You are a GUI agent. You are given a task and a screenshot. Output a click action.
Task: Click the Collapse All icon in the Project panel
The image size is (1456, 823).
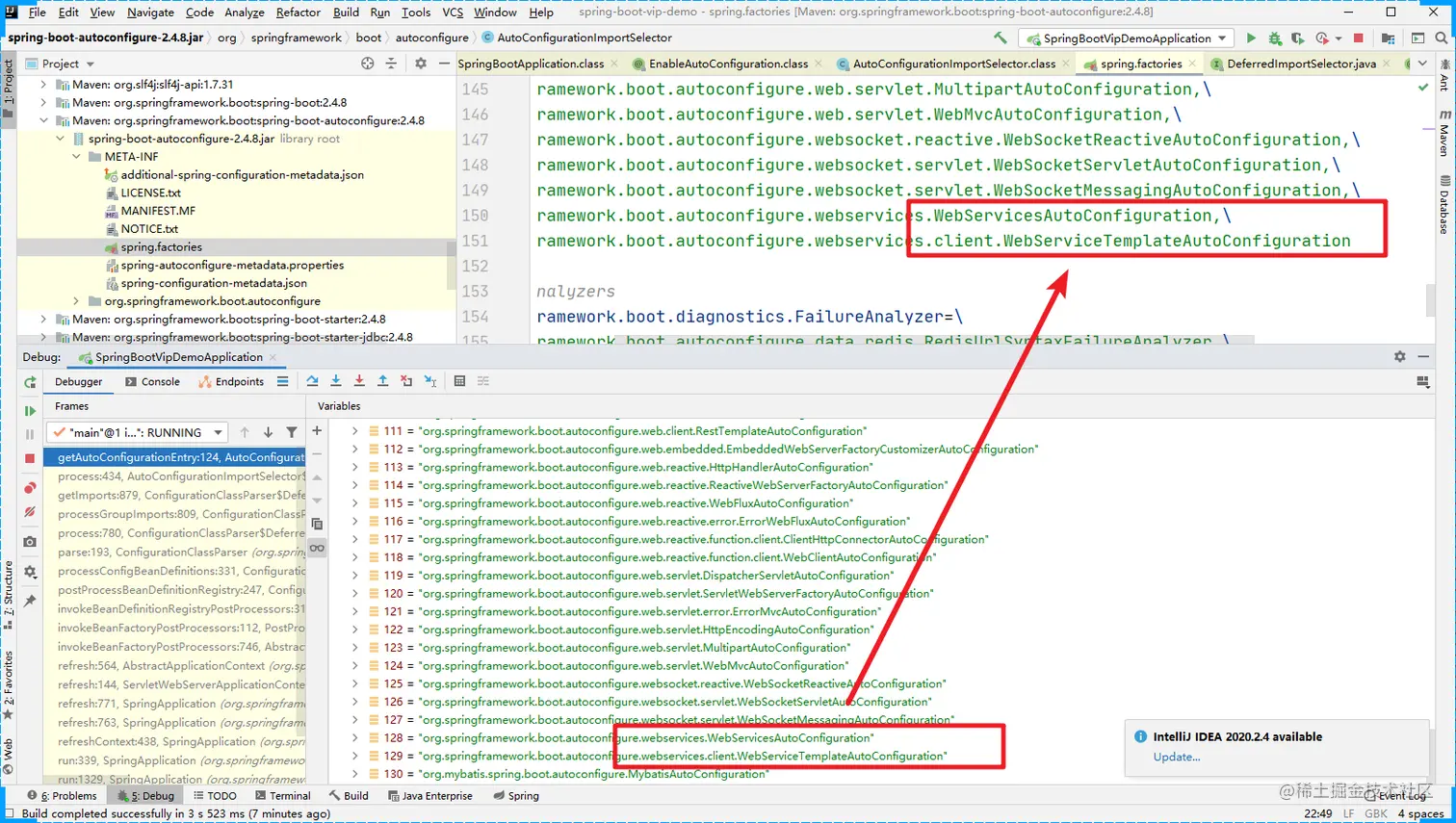(x=391, y=64)
